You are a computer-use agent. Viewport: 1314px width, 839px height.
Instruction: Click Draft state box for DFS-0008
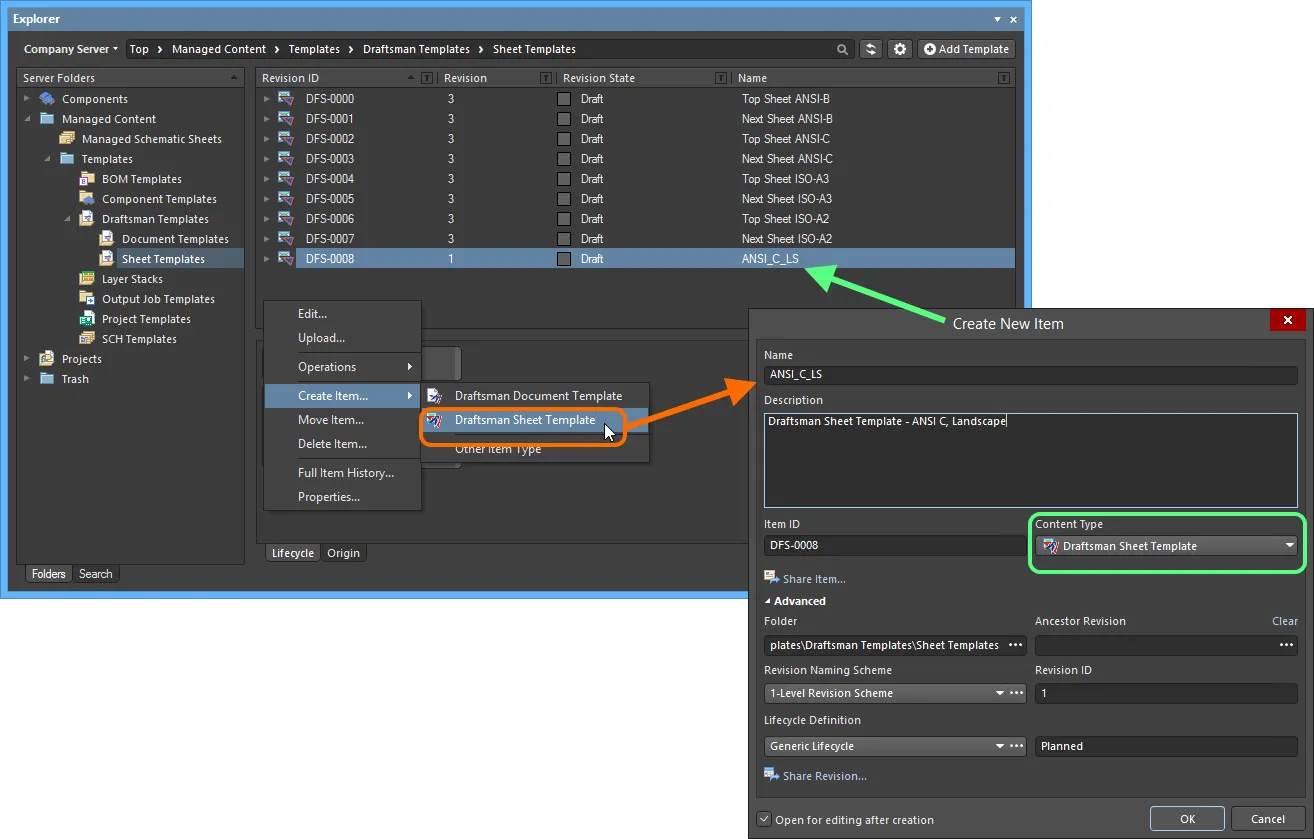click(x=564, y=259)
